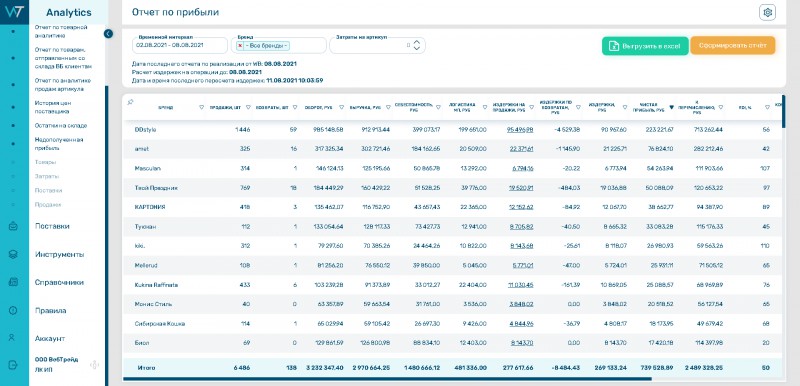This screenshot has height=386, width=800.
Task: Decrease the Затраты на артикул value
Action: pos(417,48)
